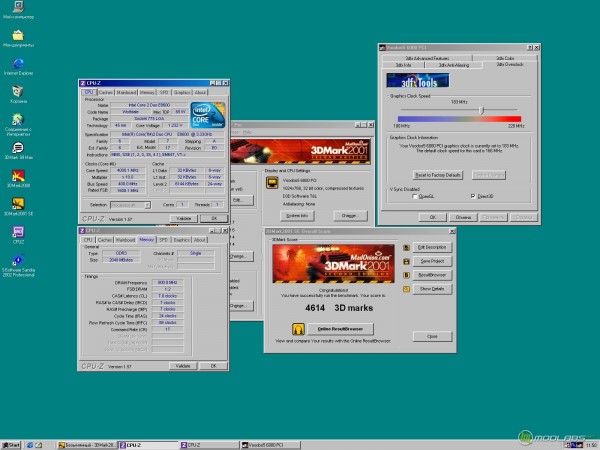
Task: Open System Info in 3DMark2001 window
Action: click(297, 216)
